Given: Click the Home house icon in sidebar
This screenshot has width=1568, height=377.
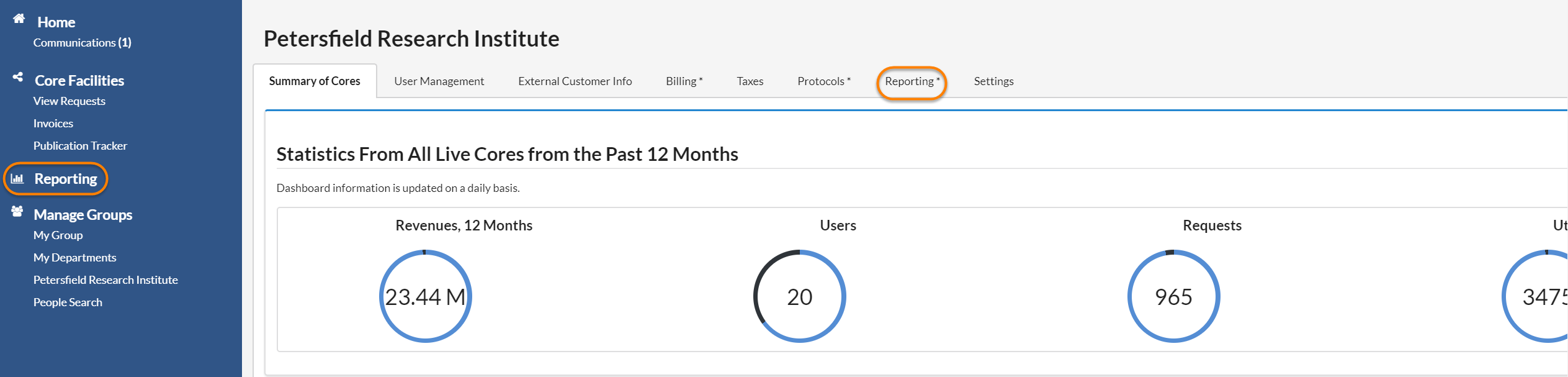Looking at the screenshot, I should [x=19, y=19].
